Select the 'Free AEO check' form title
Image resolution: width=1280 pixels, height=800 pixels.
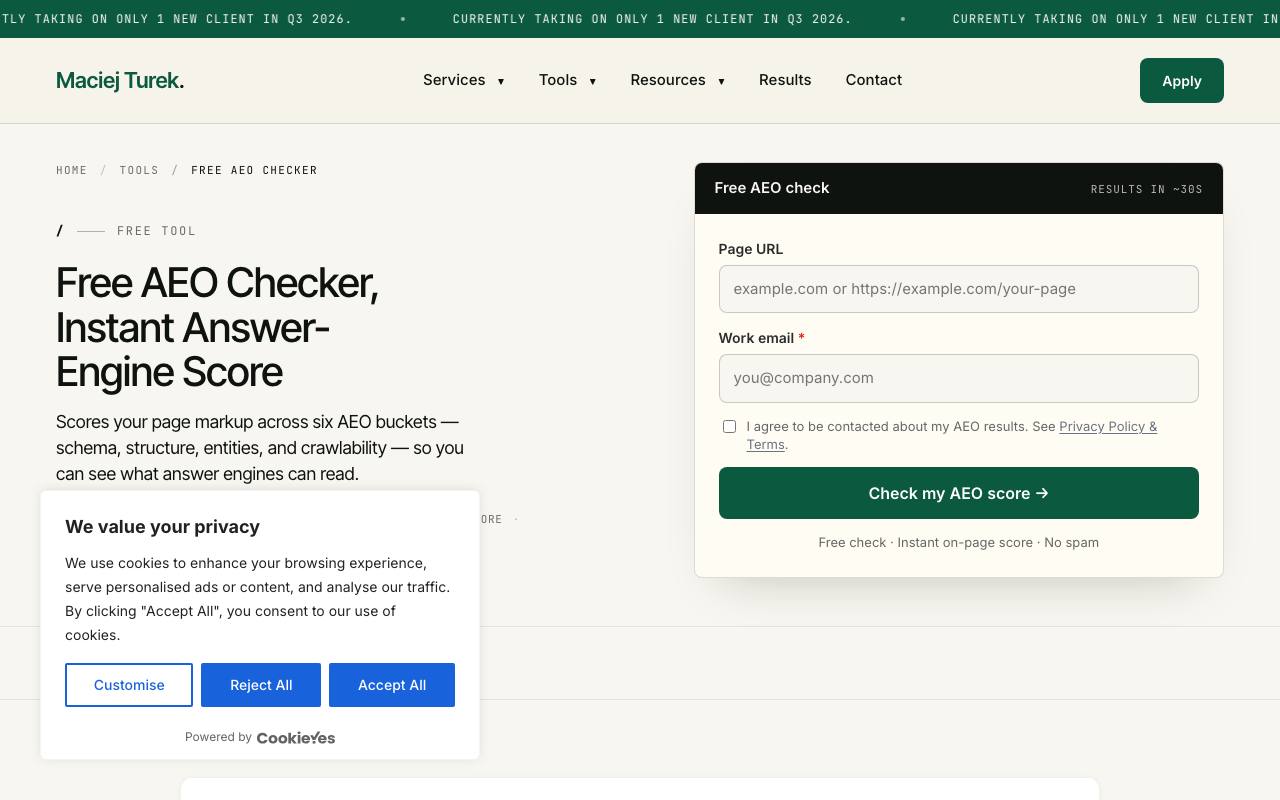772,188
